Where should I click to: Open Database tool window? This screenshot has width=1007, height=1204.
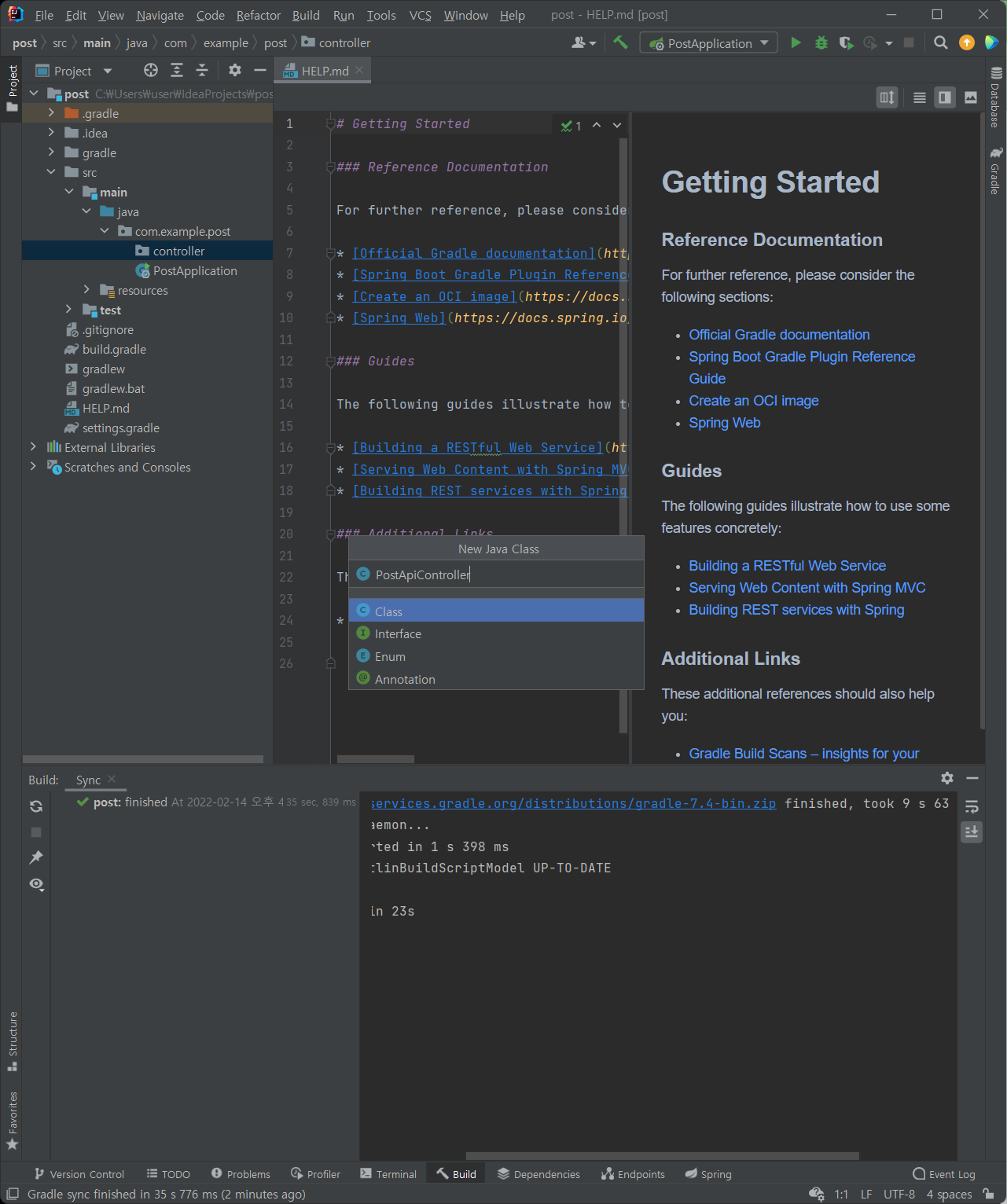[x=996, y=97]
